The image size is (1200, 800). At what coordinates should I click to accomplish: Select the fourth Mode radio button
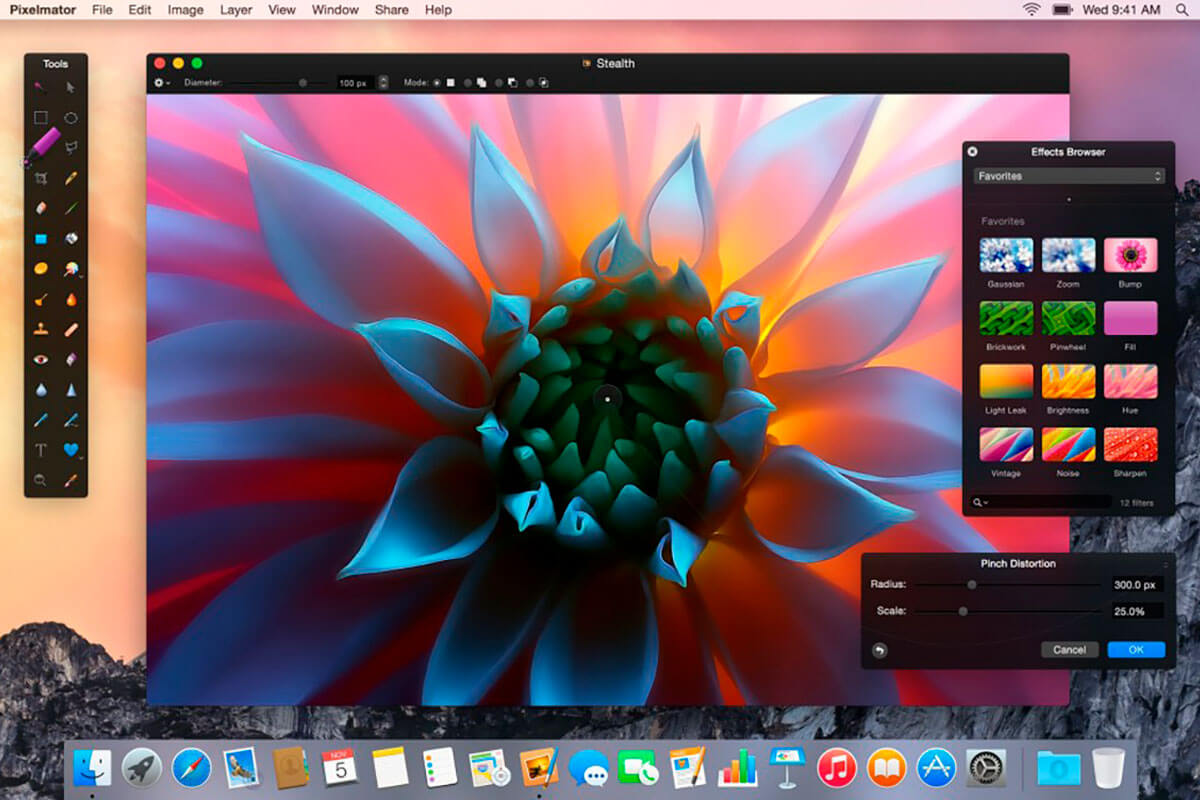click(530, 82)
